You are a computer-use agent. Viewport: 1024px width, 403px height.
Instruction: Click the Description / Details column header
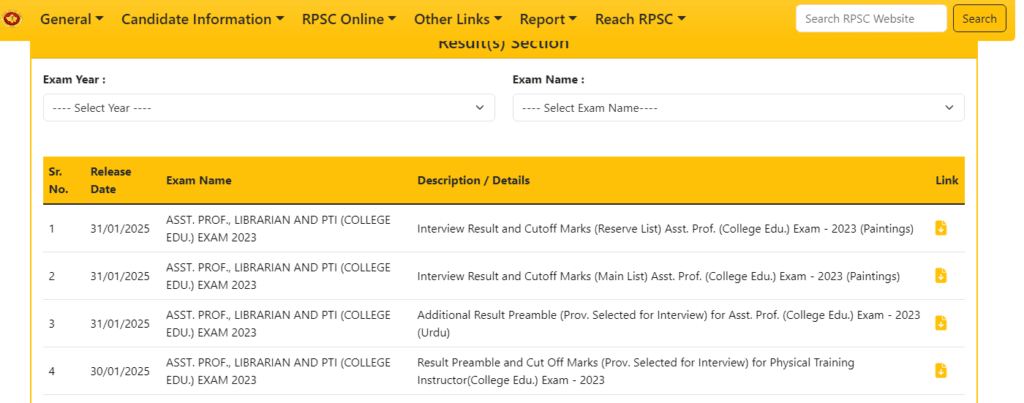473,180
